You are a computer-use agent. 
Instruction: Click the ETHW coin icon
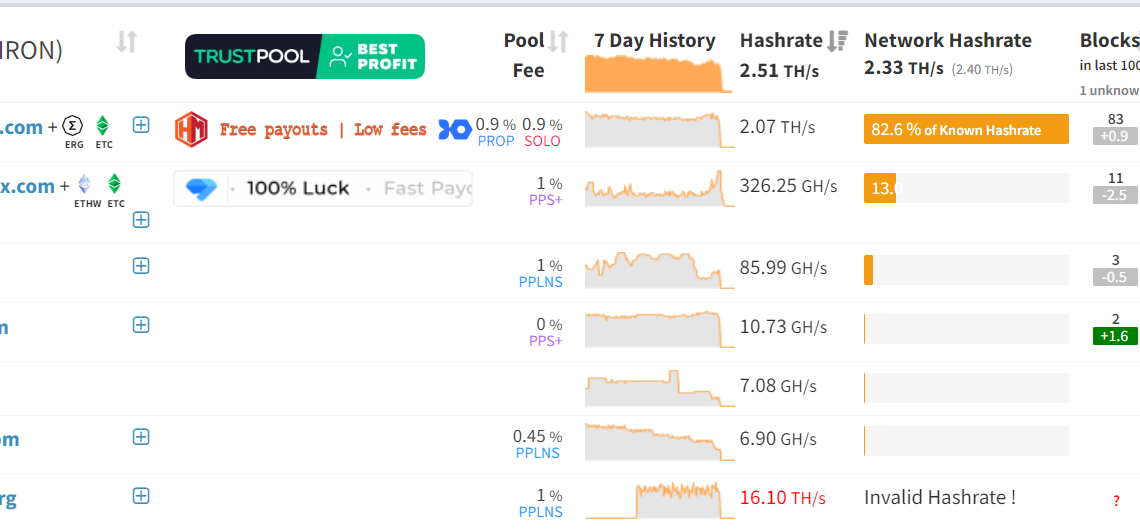(84, 185)
